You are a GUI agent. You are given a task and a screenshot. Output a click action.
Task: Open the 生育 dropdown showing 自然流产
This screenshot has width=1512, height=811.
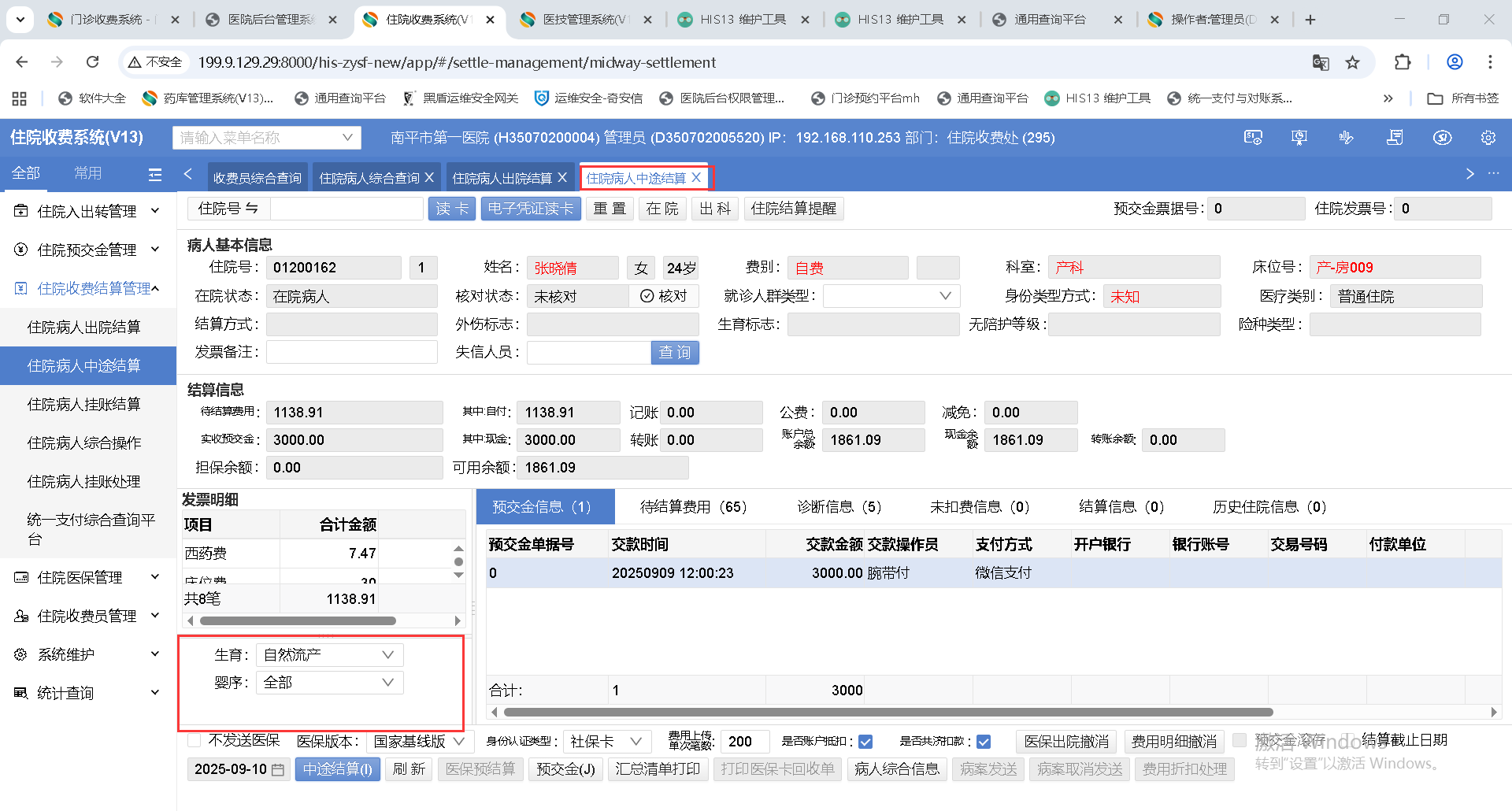tap(329, 655)
